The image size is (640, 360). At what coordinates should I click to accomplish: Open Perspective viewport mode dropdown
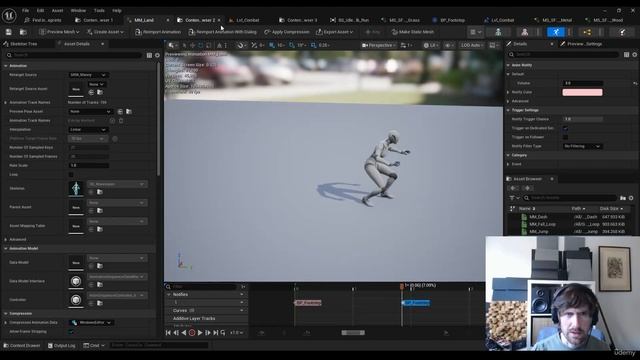(x=379, y=45)
